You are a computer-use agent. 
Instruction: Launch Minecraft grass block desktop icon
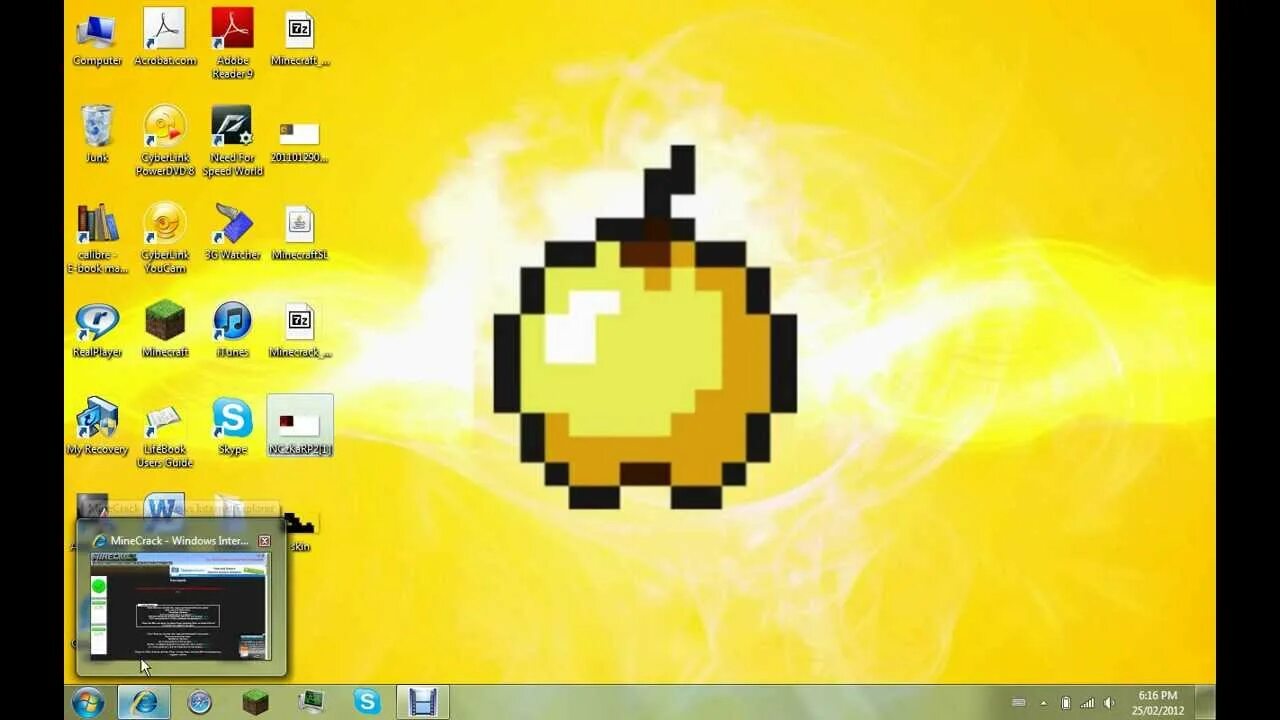pyautogui.click(x=165, y=329)
